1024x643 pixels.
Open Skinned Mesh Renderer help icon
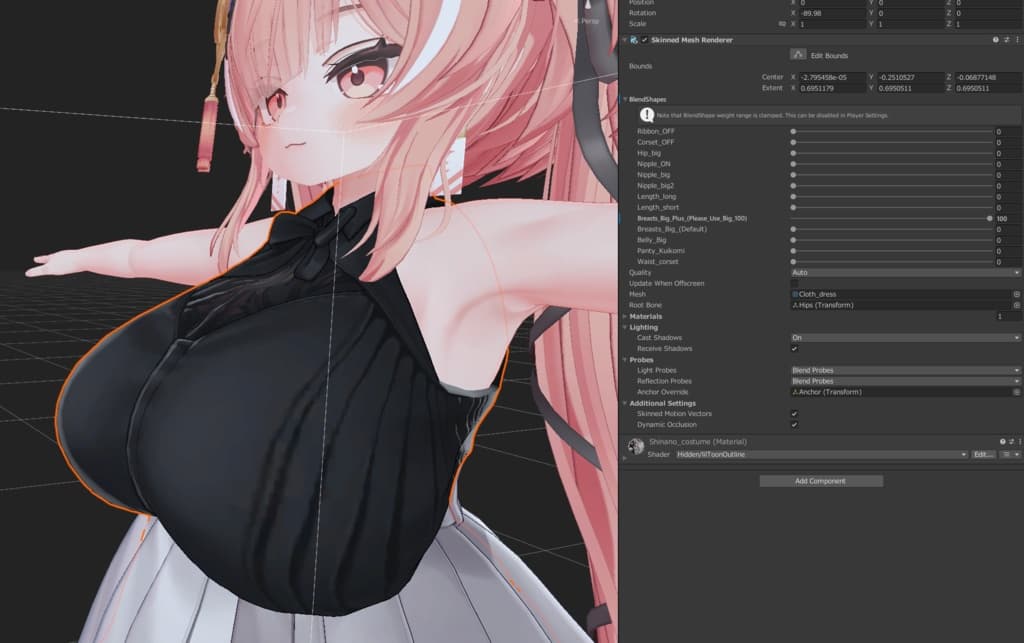pyautogui.click(x=996, y=40)
